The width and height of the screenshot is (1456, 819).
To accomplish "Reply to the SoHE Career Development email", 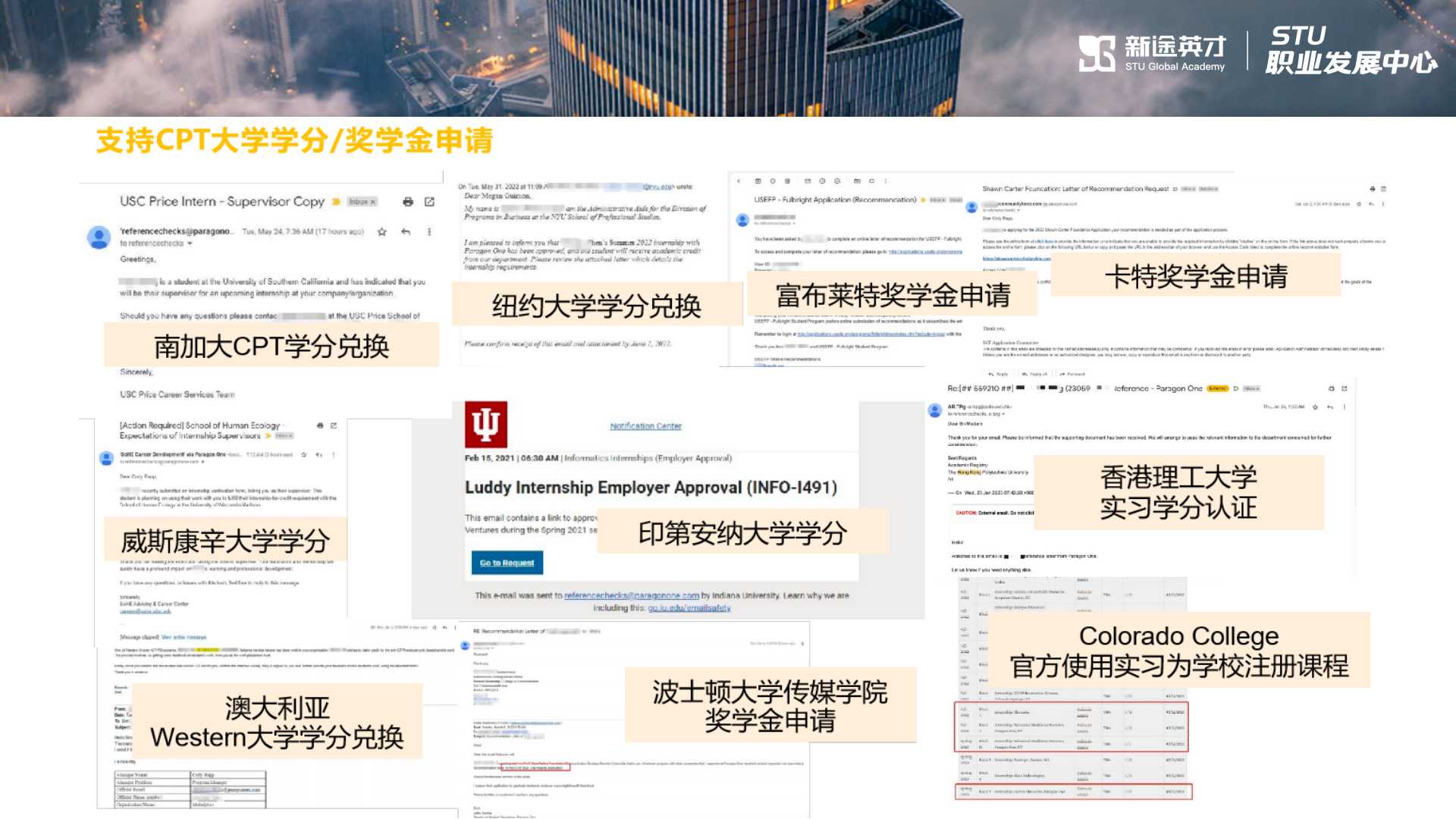I will coord(319,454).
